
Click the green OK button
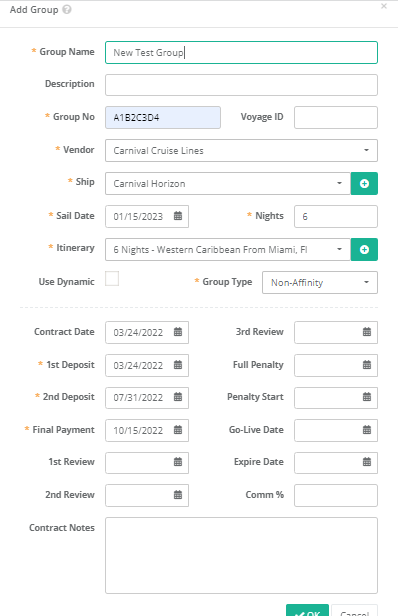coord(307,610)
